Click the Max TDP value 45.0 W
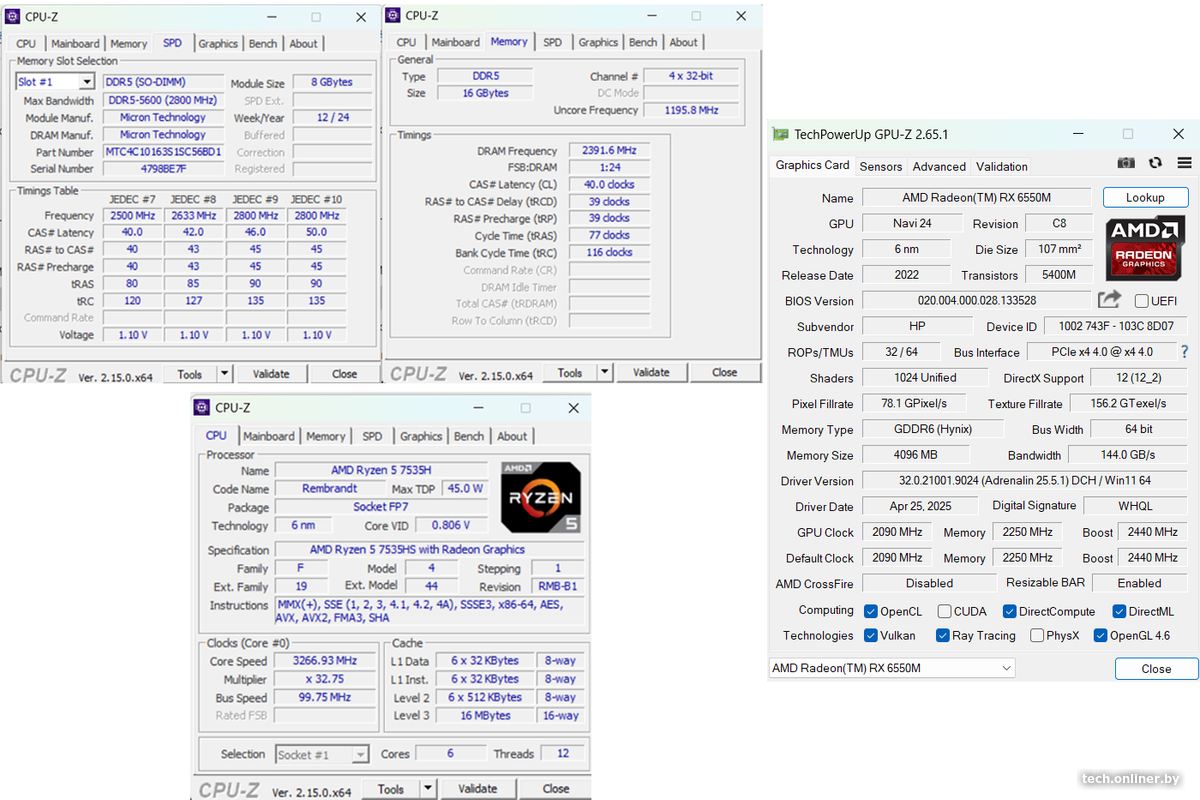The width and height of the screenshot is (1200, 800). tap(465, 489)
